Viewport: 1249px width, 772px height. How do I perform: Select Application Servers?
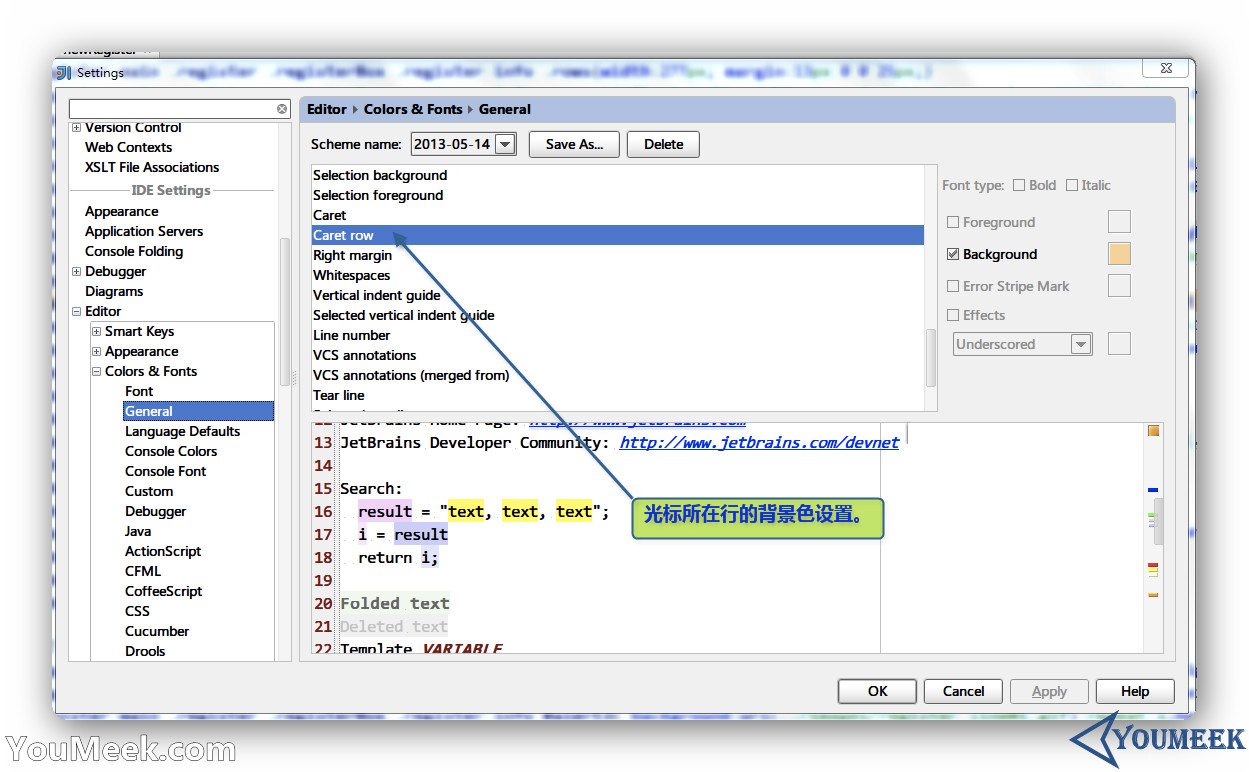pos(144,231)
